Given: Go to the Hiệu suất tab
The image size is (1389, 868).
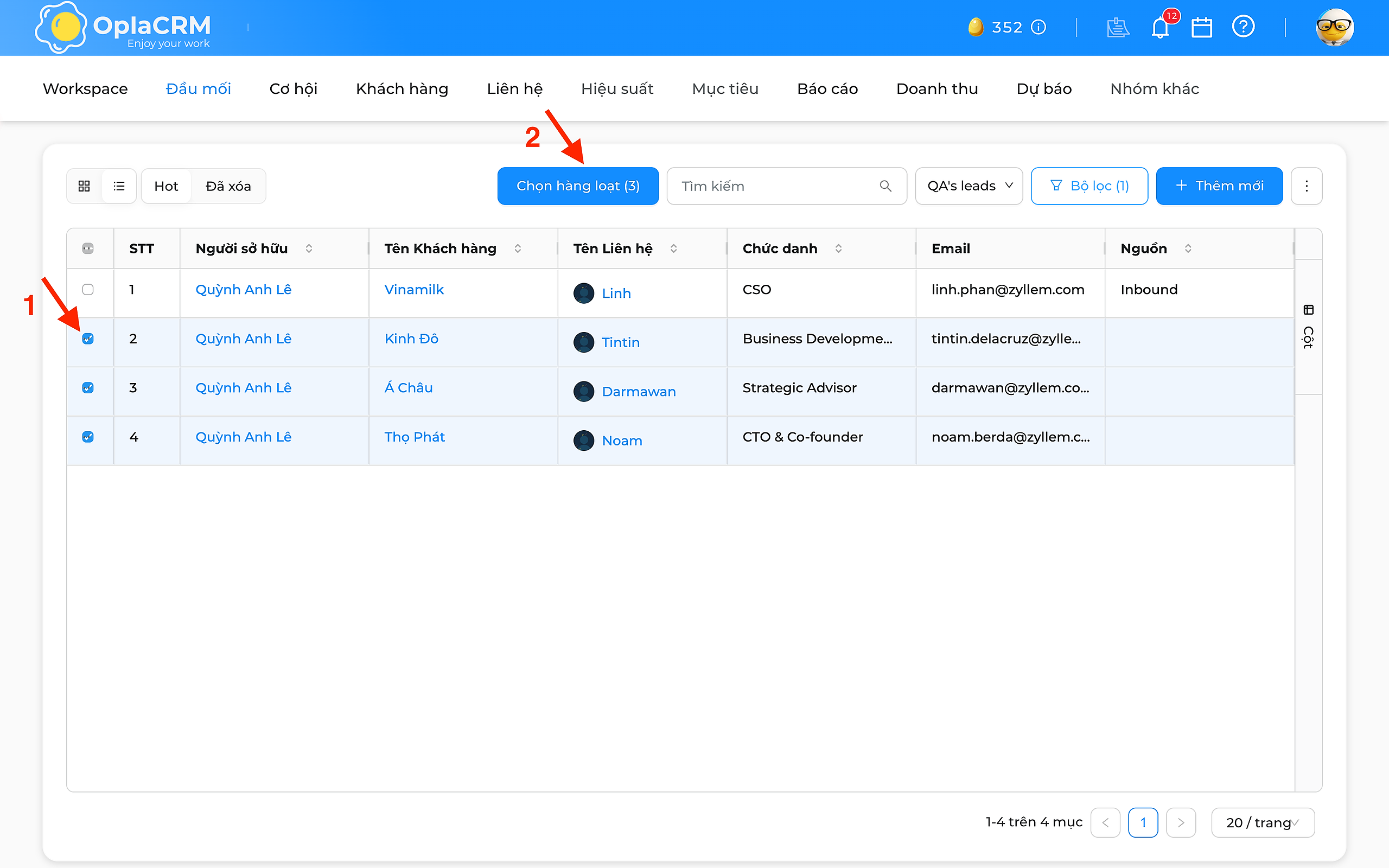Looking at the screenshot, I should click(x=617, y=89).
